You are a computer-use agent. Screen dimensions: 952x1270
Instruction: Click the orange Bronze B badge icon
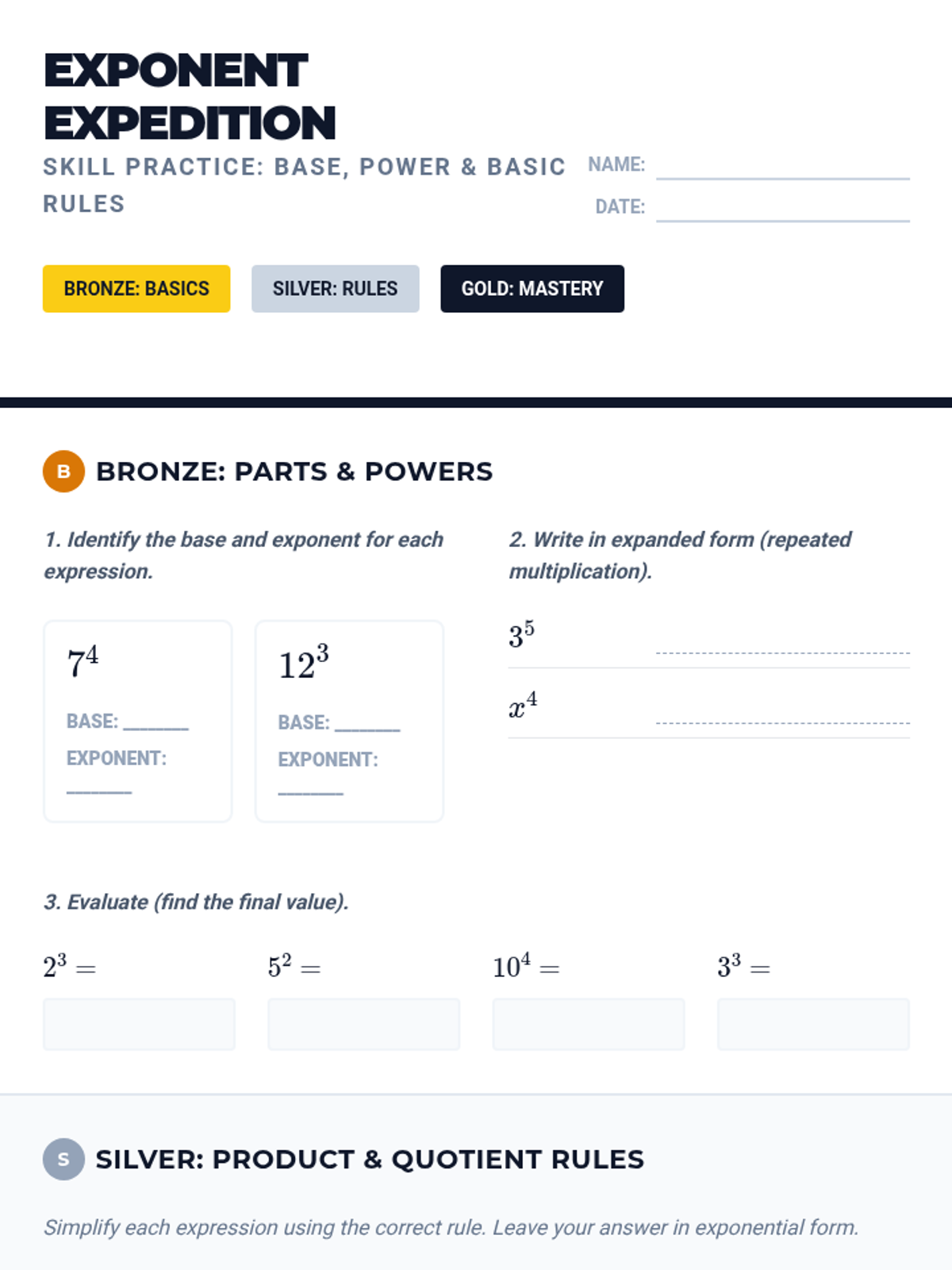(x=63, y=471)
